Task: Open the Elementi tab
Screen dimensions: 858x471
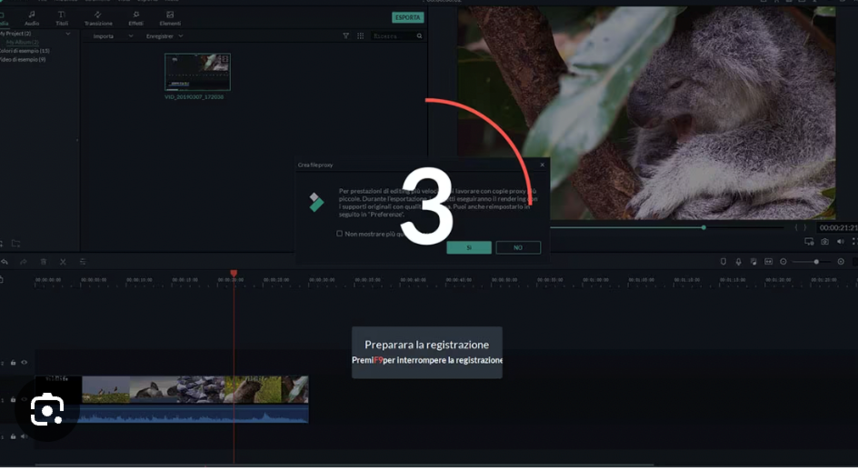Action: (x=170, y=18)
